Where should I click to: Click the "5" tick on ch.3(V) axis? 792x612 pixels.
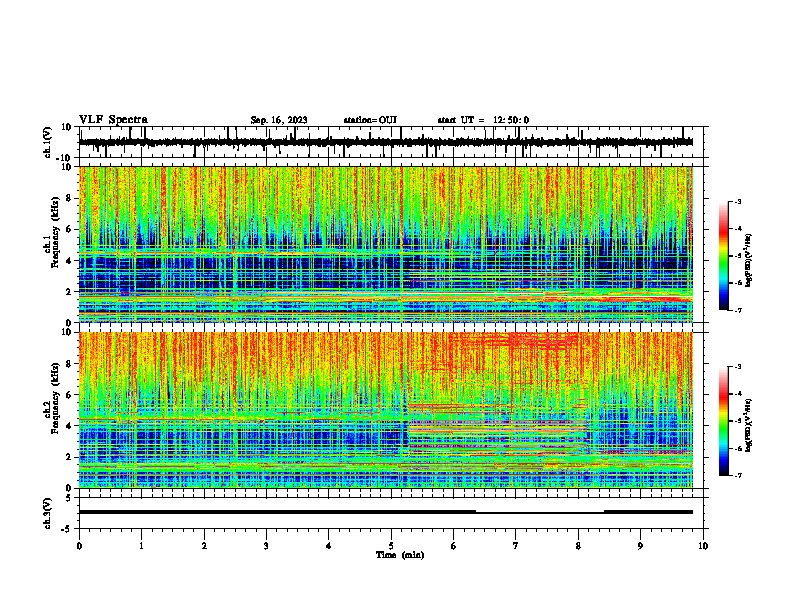coord(70,498)
